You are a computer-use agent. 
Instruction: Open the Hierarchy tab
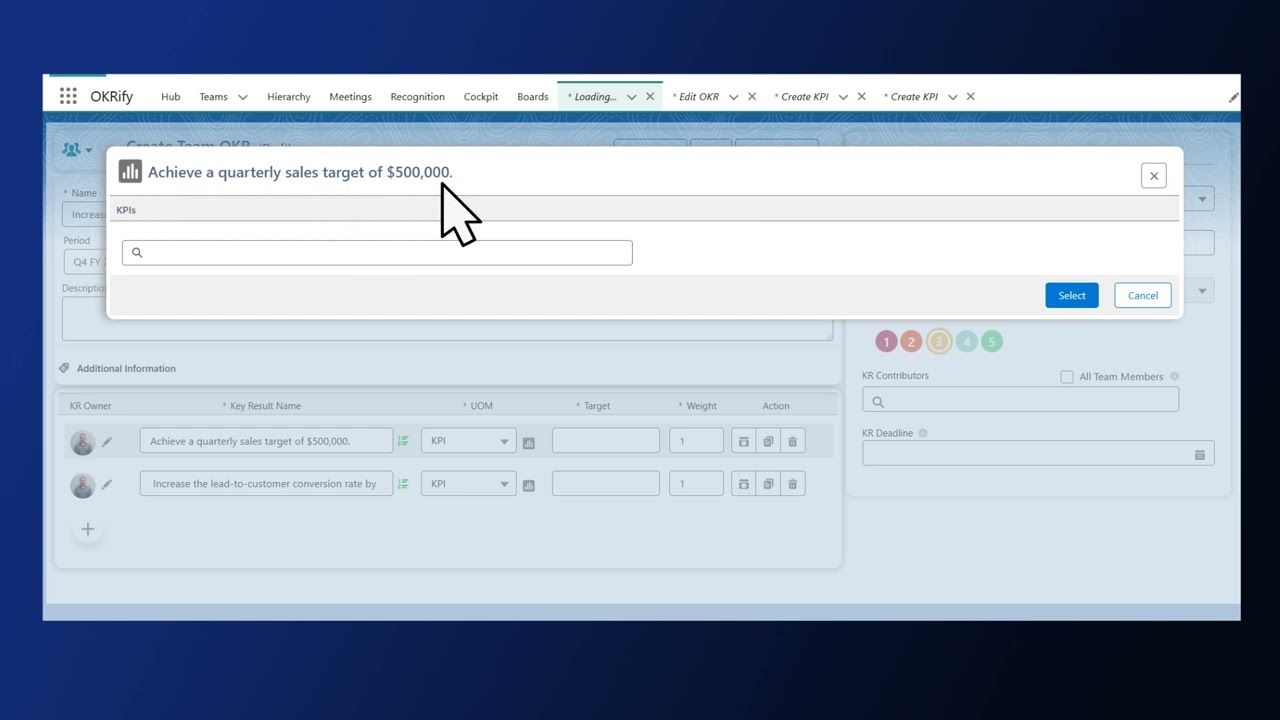pos(289,97)
